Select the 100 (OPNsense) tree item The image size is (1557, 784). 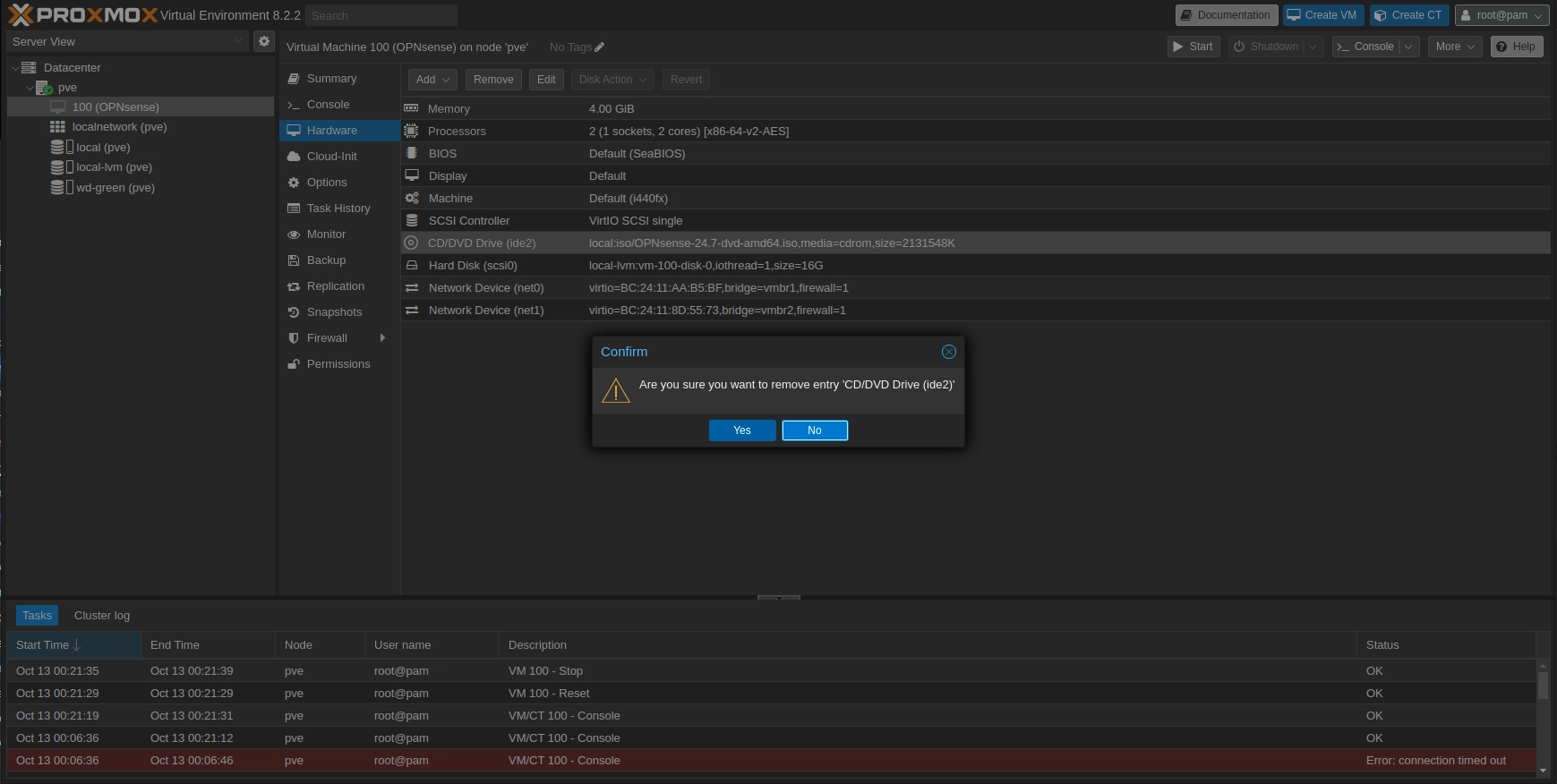[x=141, y=107]
